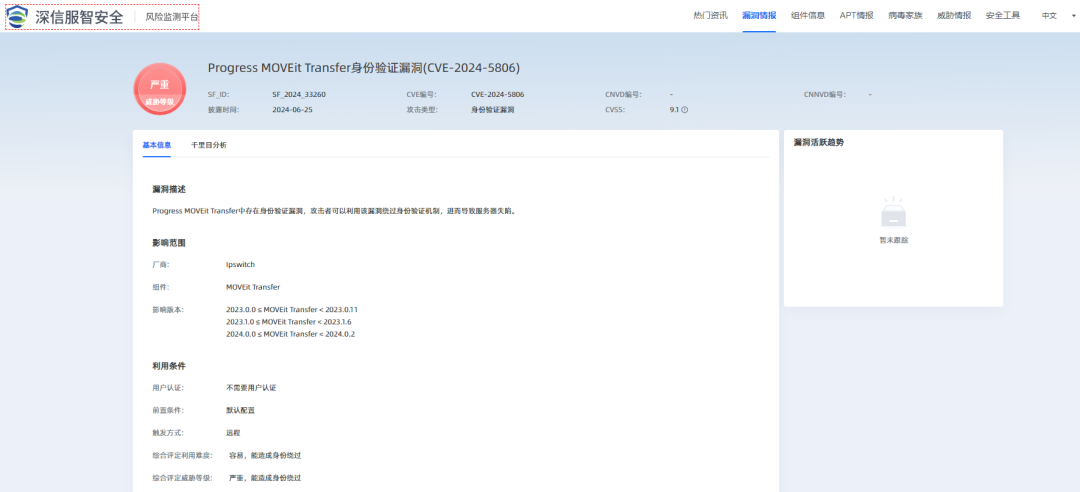Click the 暂未跟踪 placeholder text
Viewport: 1080px width, 492px height.
893,240
